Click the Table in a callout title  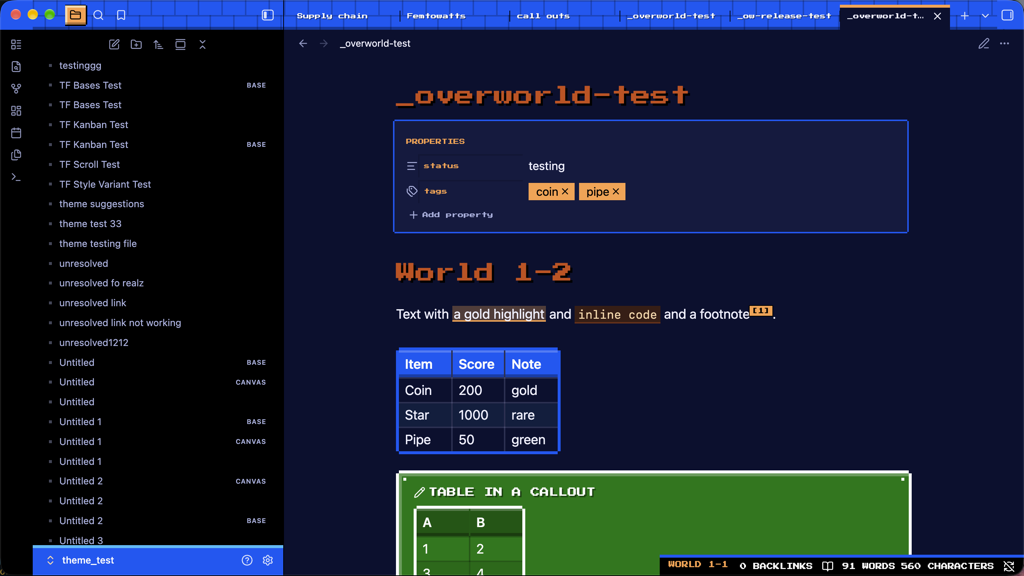click(x=512, y=492)
